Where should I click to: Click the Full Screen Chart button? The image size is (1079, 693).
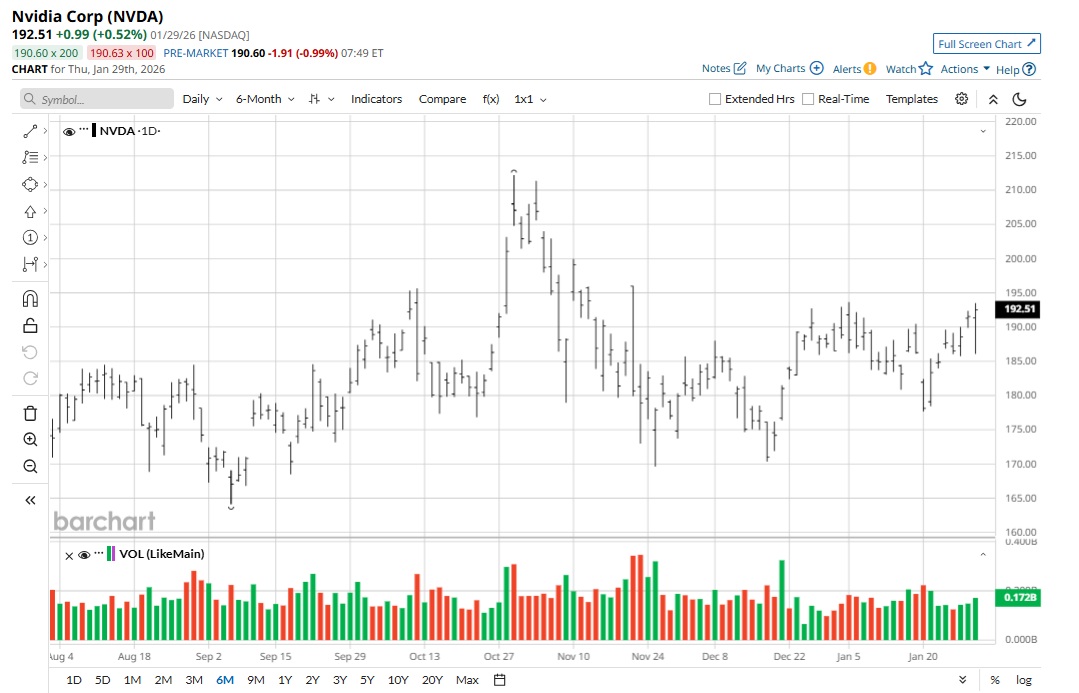tap(987, 43)
